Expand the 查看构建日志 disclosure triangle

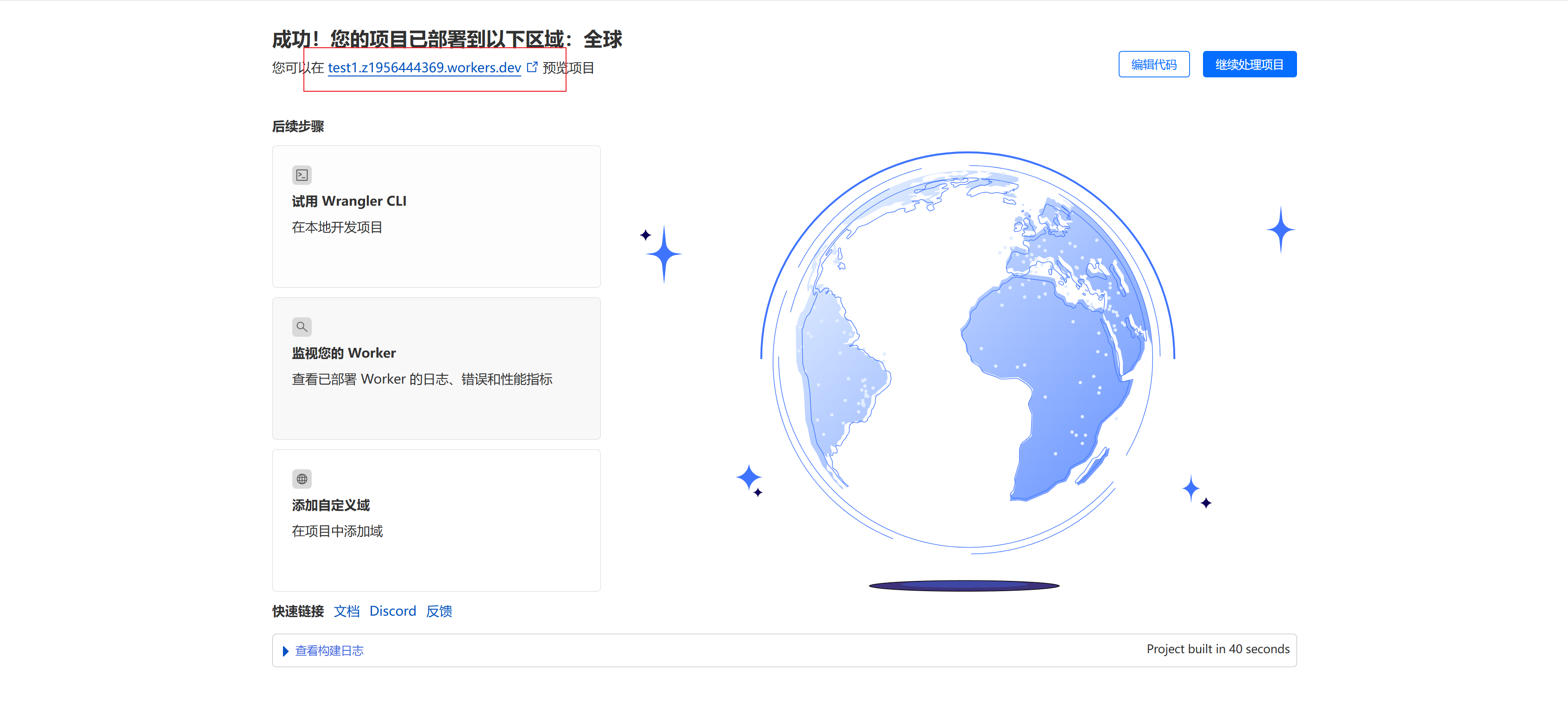285,651
